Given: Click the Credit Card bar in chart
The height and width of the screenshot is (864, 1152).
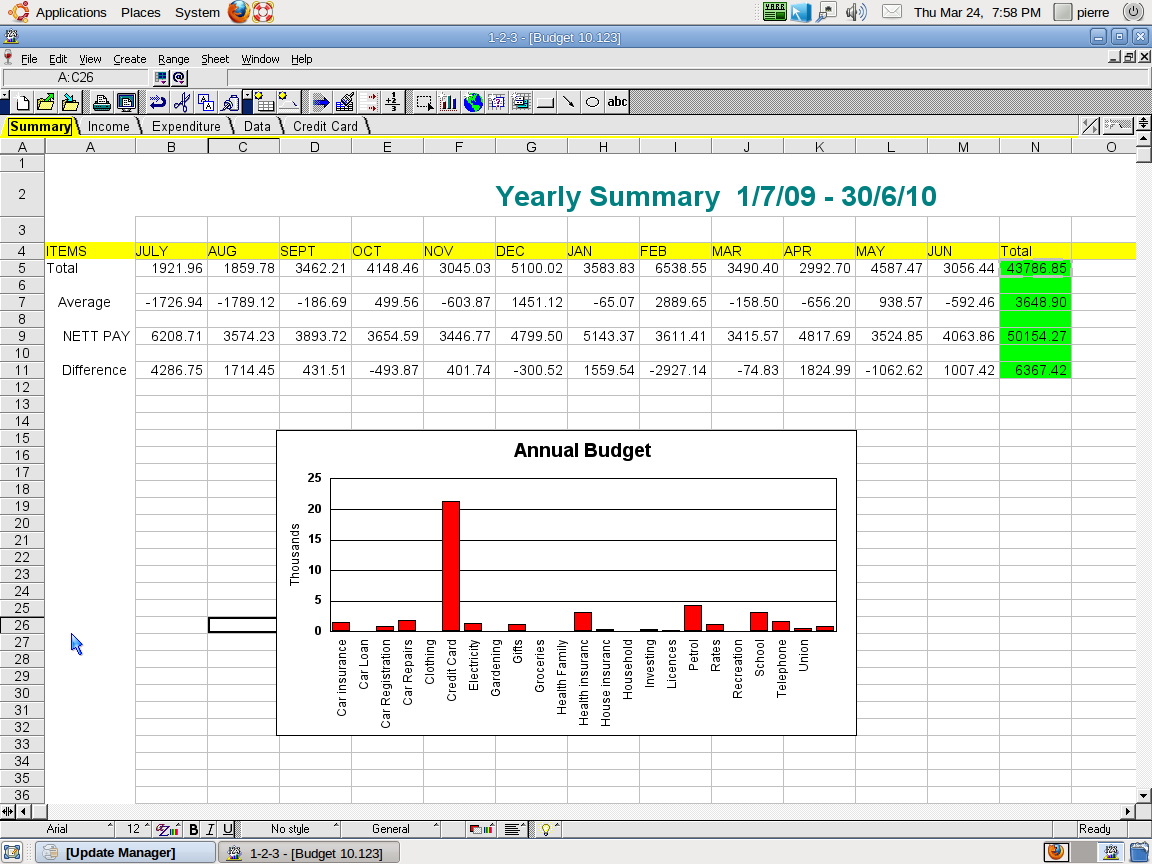Looking at the screenshot, I should pos(451,565).
